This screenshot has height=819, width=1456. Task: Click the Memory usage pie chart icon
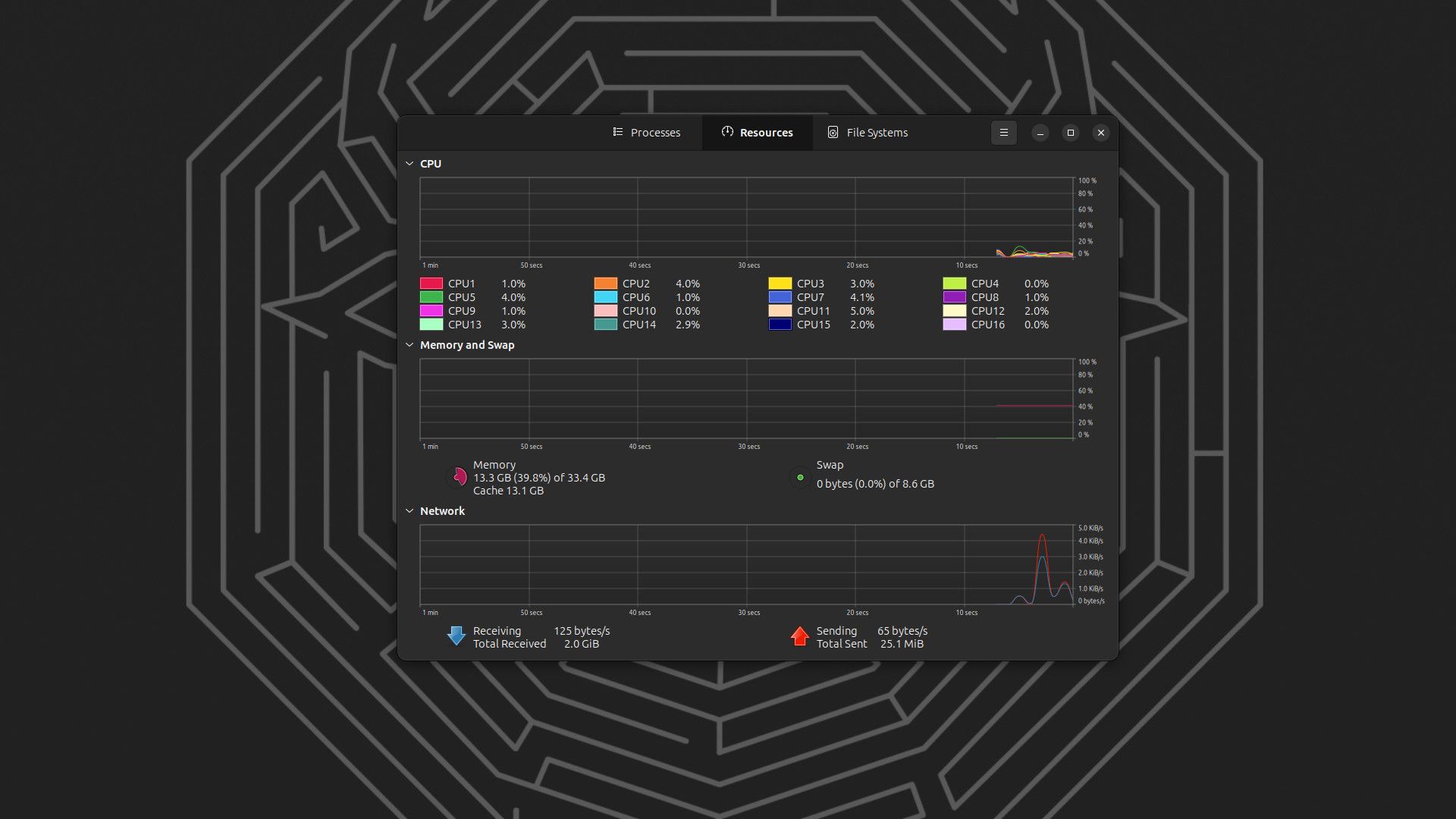click(x=459, y=477)
